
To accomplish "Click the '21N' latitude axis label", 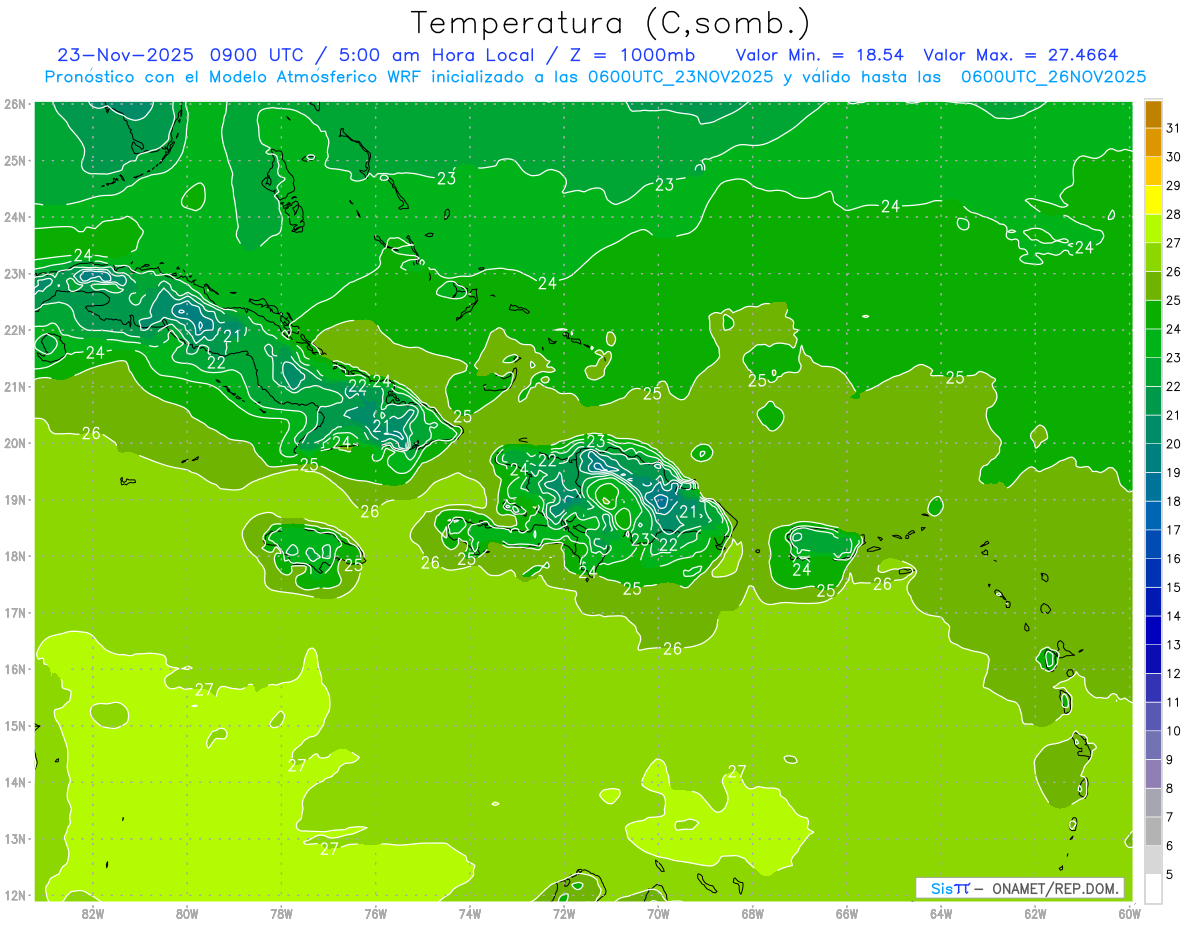I will point(15,387).
